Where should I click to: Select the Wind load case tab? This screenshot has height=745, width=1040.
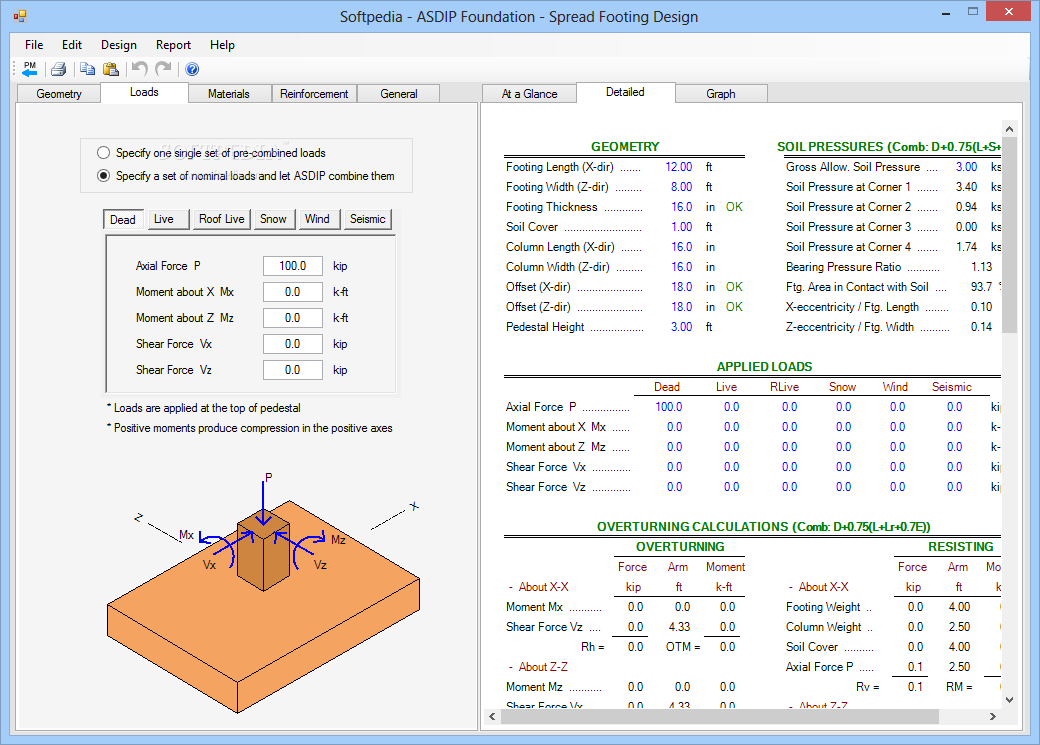click(x=317, y=219)
